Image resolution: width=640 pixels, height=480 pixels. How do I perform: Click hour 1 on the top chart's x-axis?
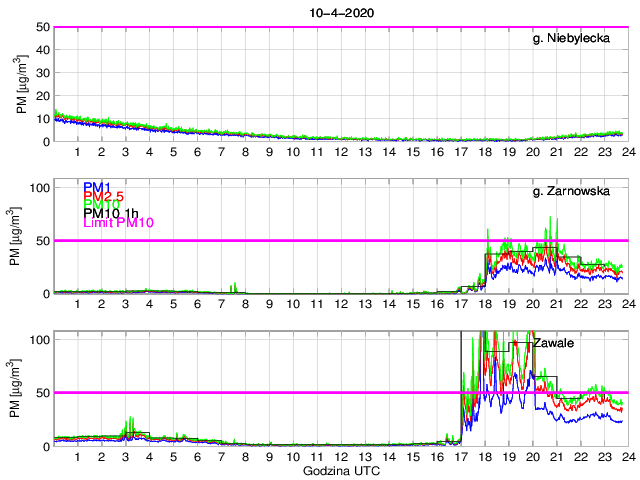(78, 152)
